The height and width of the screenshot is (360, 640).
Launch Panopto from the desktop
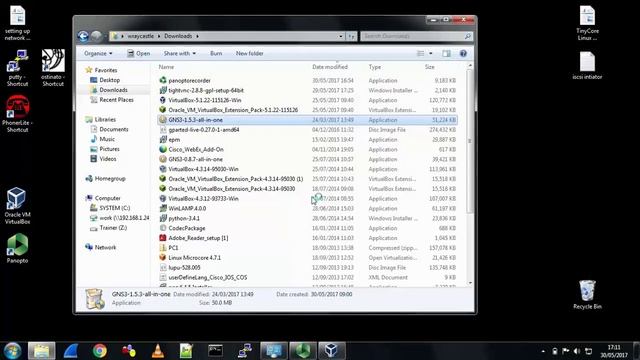click(x=17, y=248)
